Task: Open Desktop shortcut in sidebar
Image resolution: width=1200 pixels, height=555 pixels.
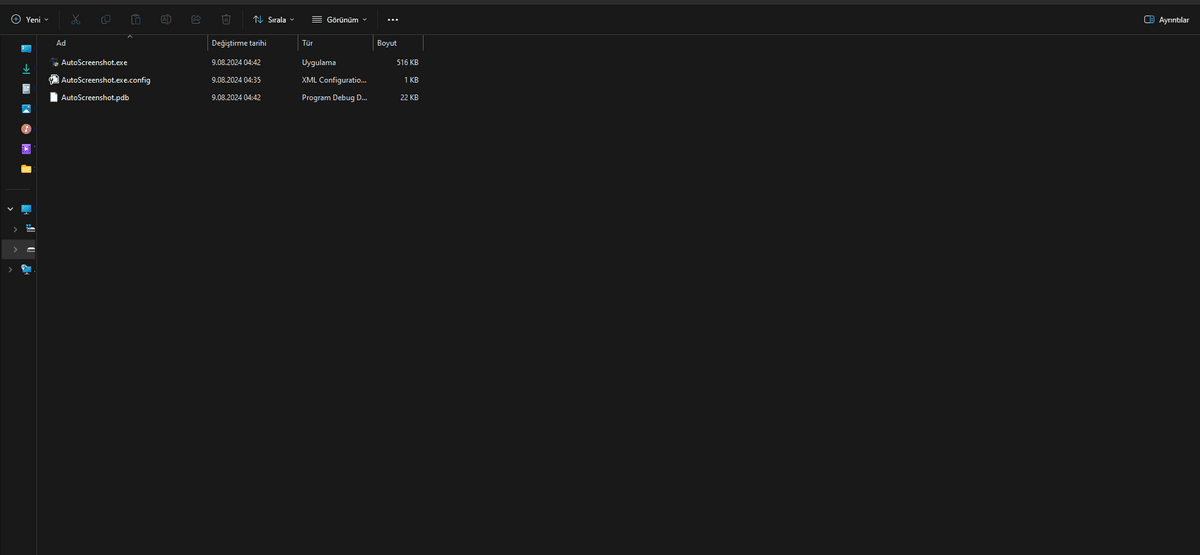Action: click(x=26, y=48)
